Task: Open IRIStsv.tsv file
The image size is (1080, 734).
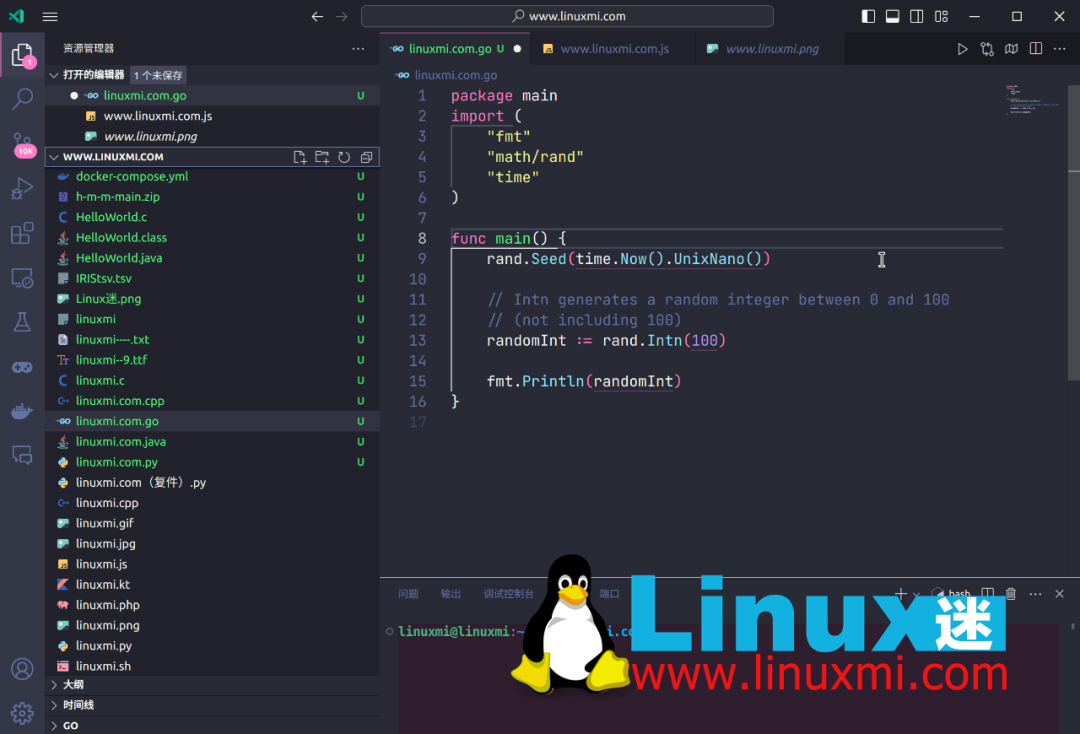Action: point(212,278)
